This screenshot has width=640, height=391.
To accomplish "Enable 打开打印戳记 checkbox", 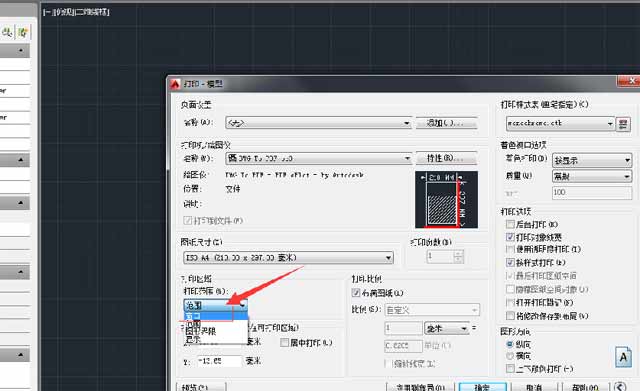I will click(510, 302).
